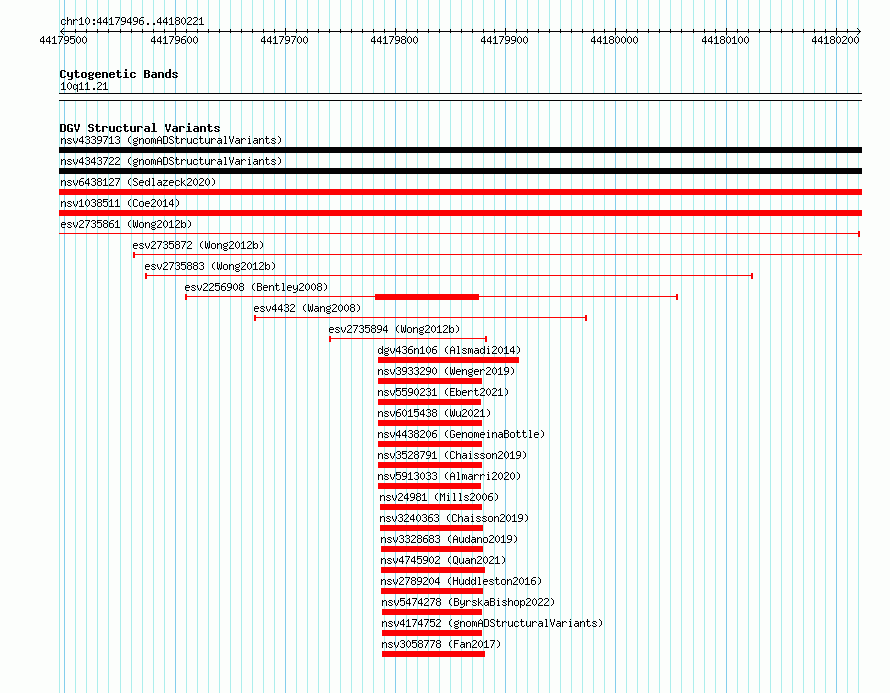The width and height of the screenshot is (890, 693).
Task: Click ruler position 44179500
Action: pyautogui.click(x=63, y=40)
